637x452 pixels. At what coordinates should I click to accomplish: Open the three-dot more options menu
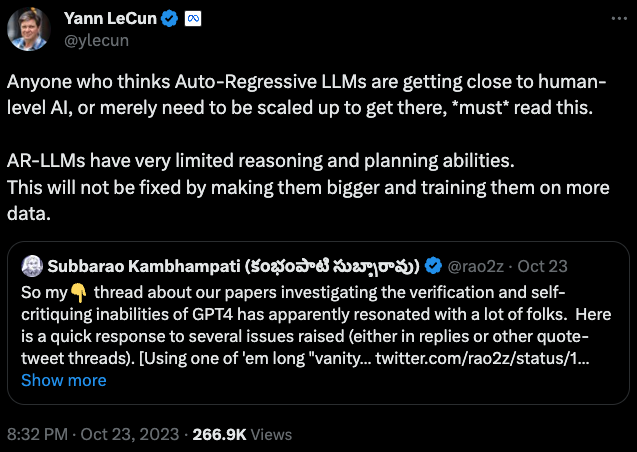pyautogui.click(x=613, y=18)
